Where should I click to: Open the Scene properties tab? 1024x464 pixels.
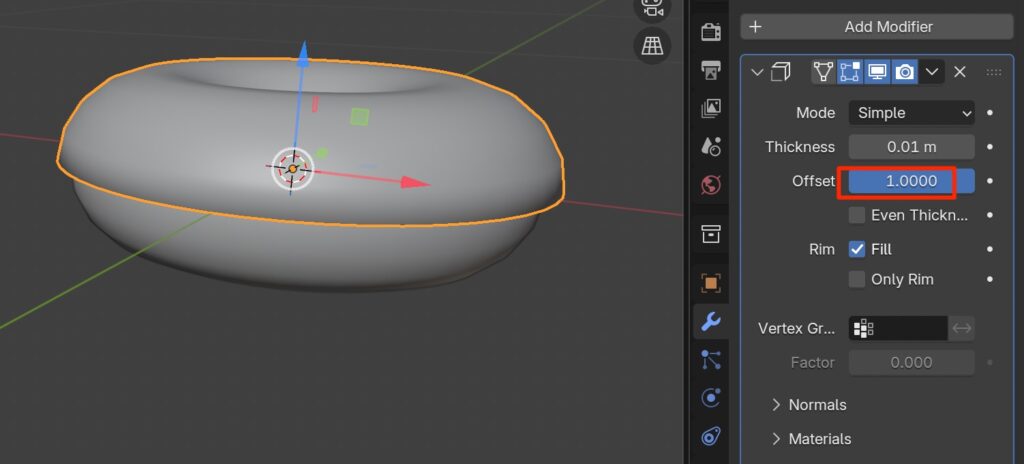(x=711, y=146)
